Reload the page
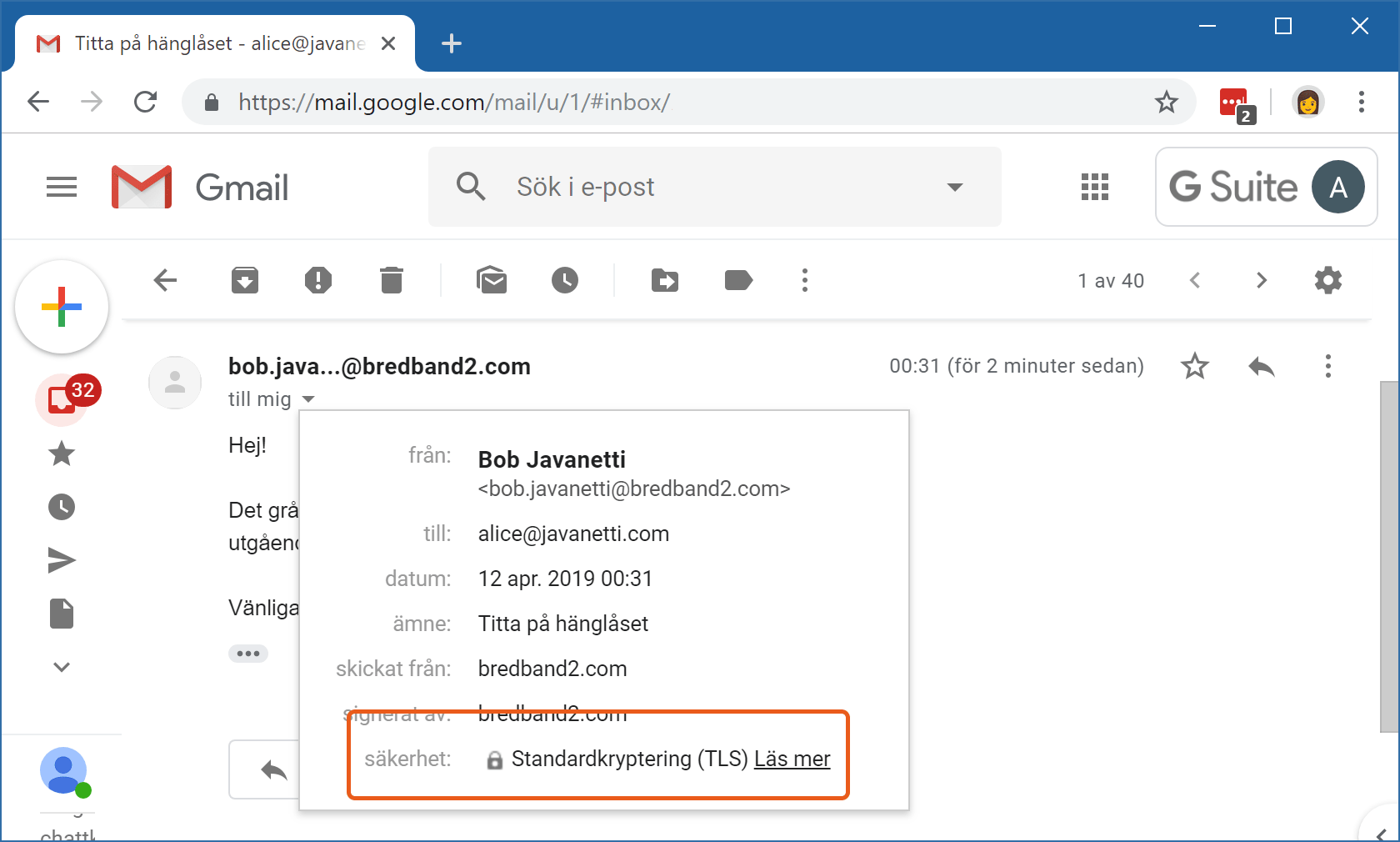 (x=146, y=102)
